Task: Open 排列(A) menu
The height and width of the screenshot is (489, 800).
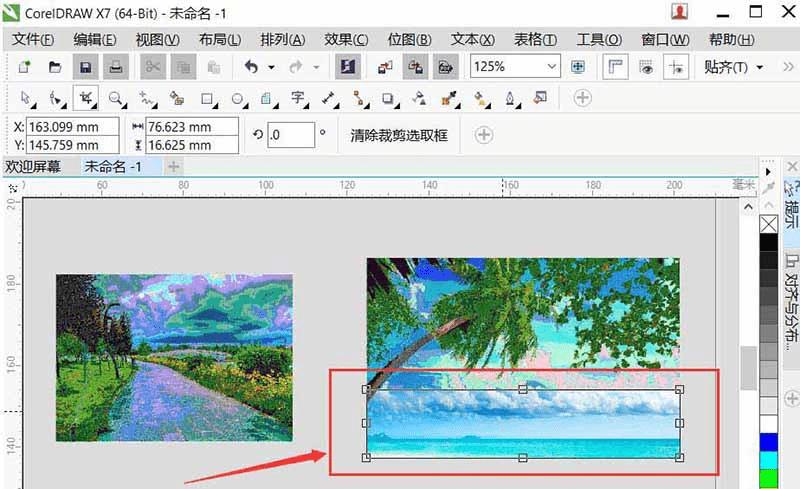Action: [283, 40]
